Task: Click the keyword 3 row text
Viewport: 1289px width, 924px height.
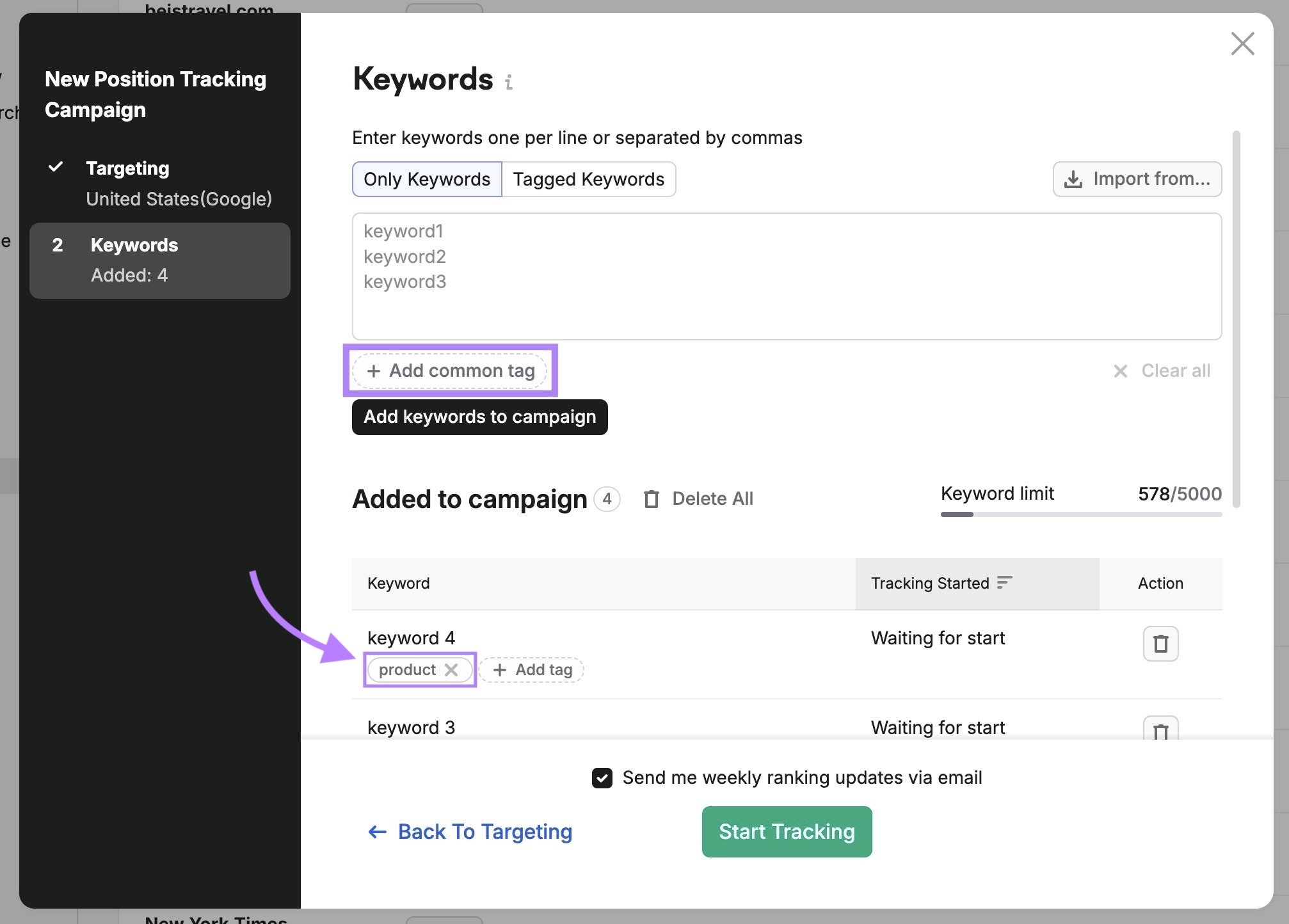Action: click(x=411, y=728)
